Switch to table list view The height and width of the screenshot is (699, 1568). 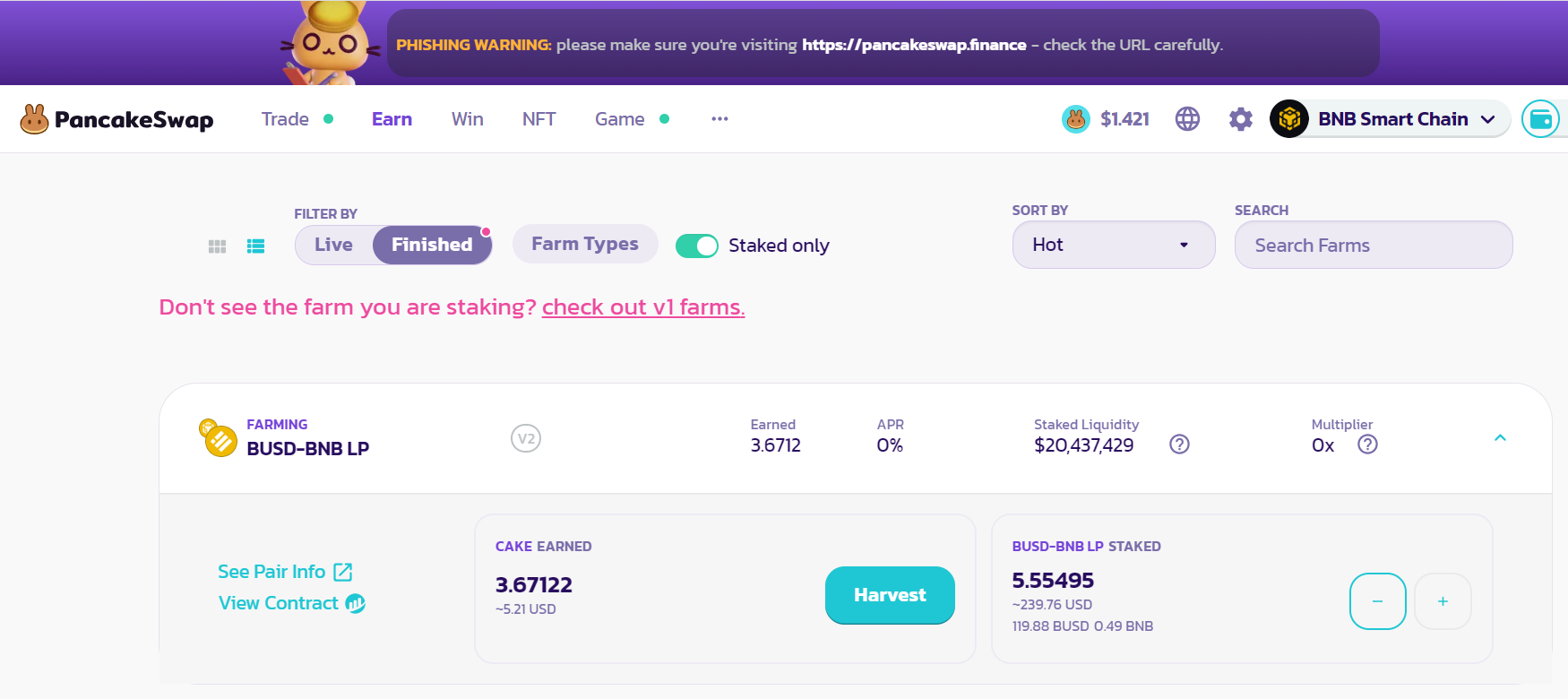[255, 246]
